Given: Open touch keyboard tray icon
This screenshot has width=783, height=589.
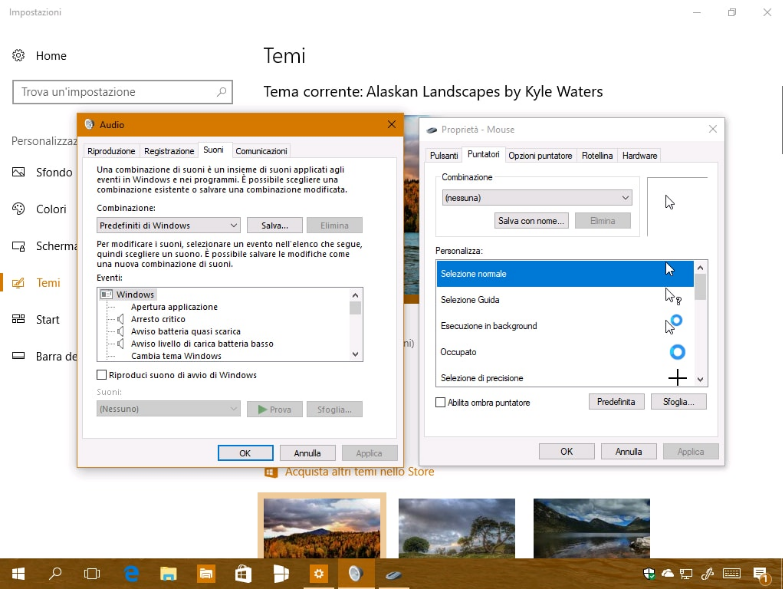Looking at the screenshot, I should tap(732, 574).
